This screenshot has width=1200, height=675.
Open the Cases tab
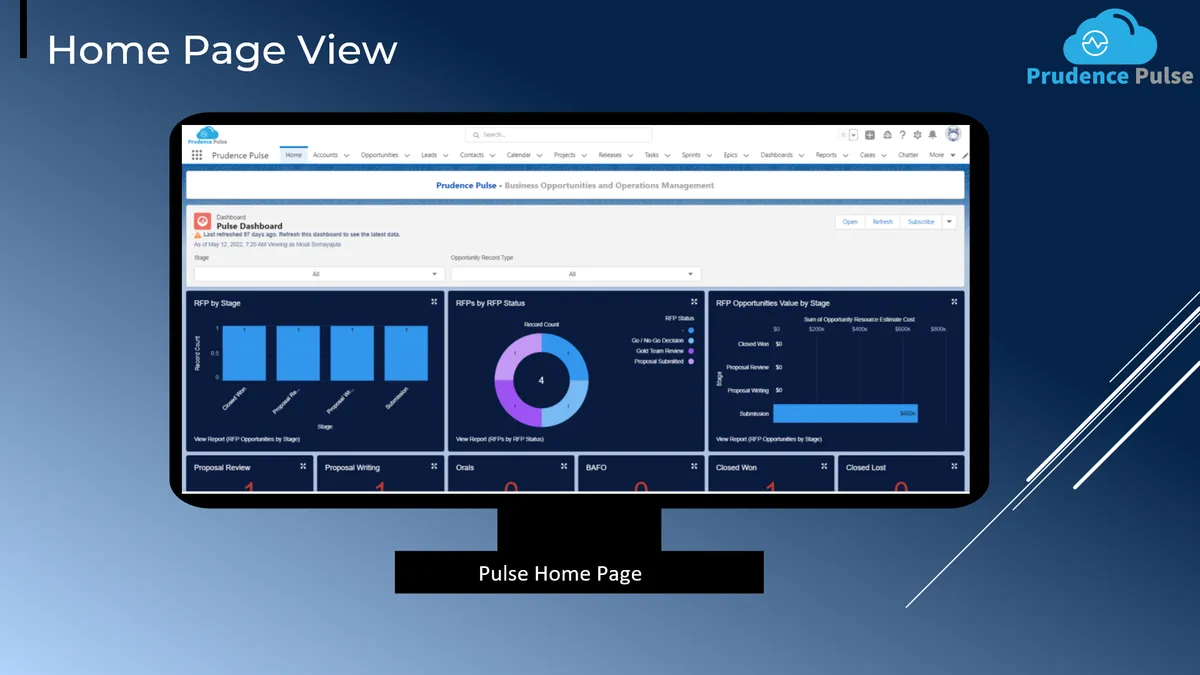(x=867, y=155)
